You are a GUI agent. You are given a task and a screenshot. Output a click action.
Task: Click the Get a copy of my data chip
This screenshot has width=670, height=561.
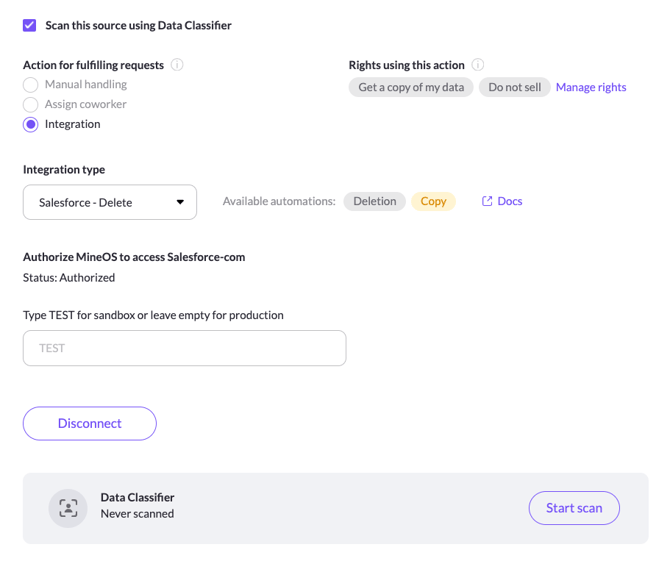point(411,87)
